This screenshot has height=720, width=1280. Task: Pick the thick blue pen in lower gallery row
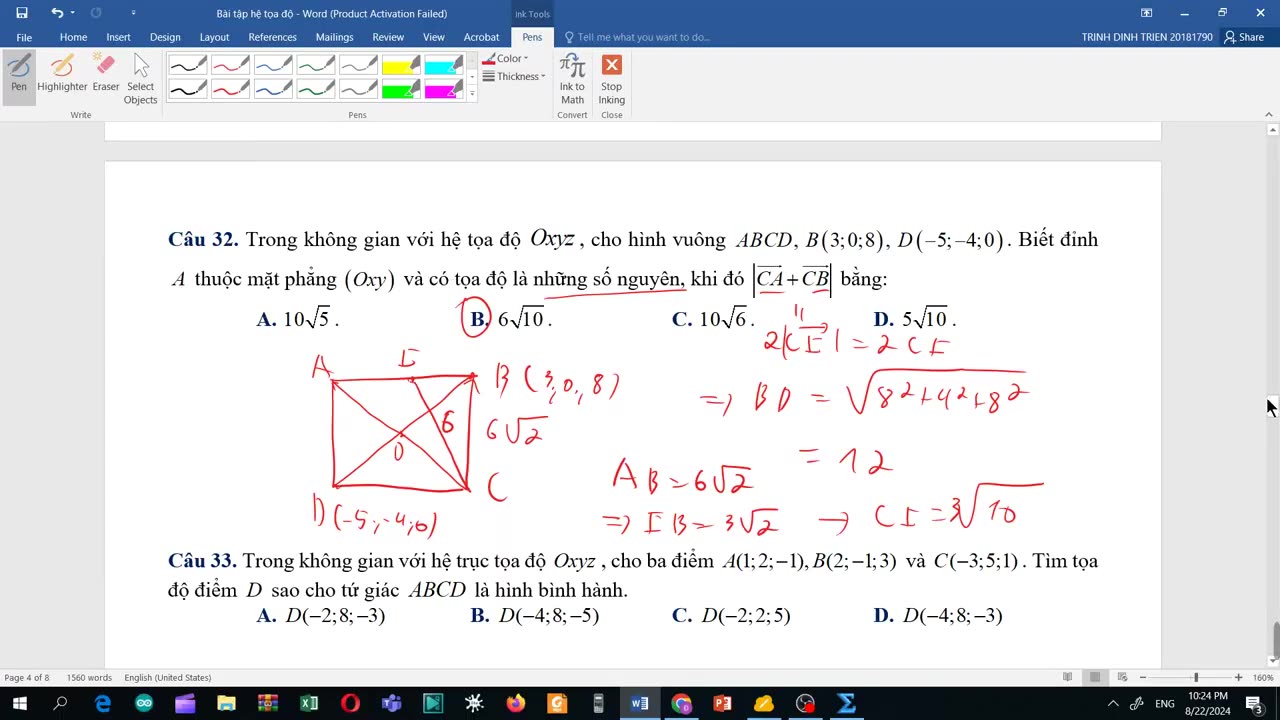(273, 89)
